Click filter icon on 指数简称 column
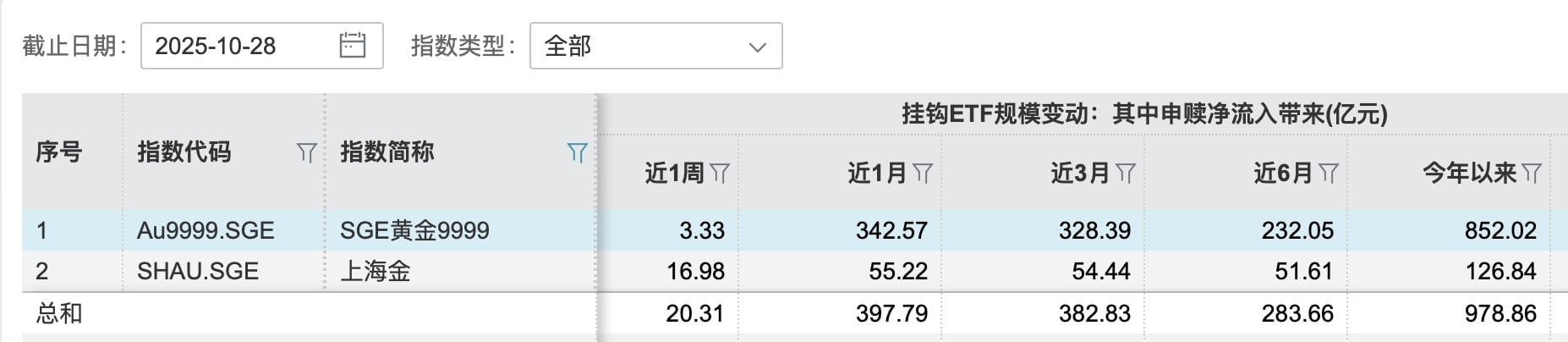 click(x=577, y=153)
